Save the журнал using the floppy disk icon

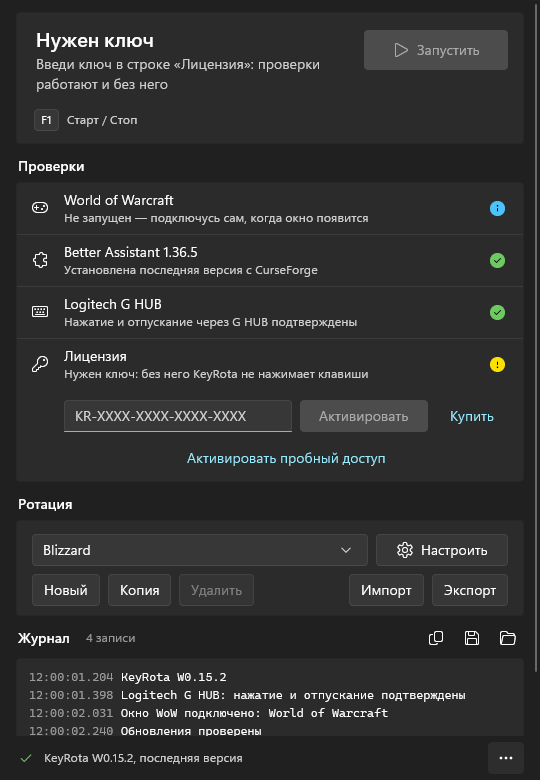472,638
